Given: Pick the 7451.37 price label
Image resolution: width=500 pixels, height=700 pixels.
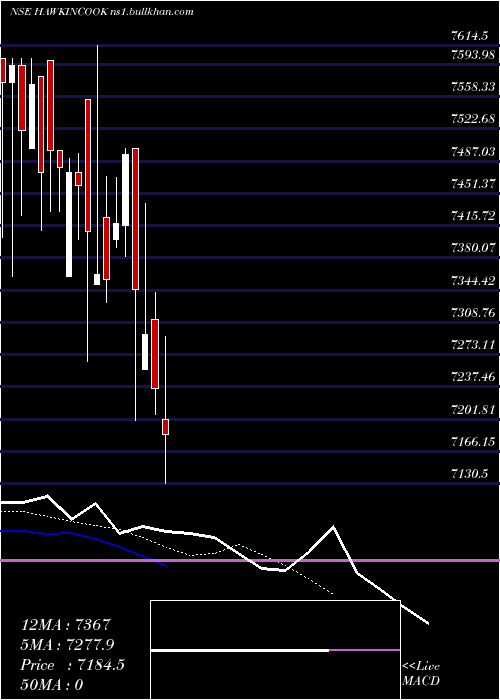Looking at the screenshot, I should coord(473,184).
